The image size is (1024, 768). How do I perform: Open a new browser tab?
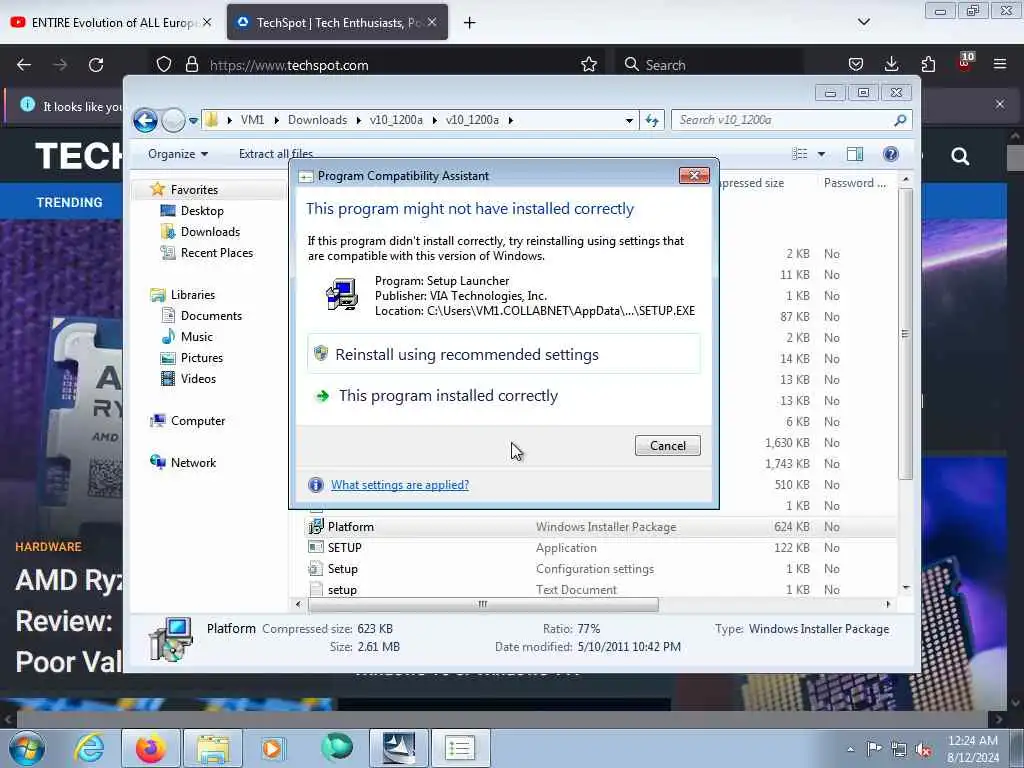pos(470,23)
